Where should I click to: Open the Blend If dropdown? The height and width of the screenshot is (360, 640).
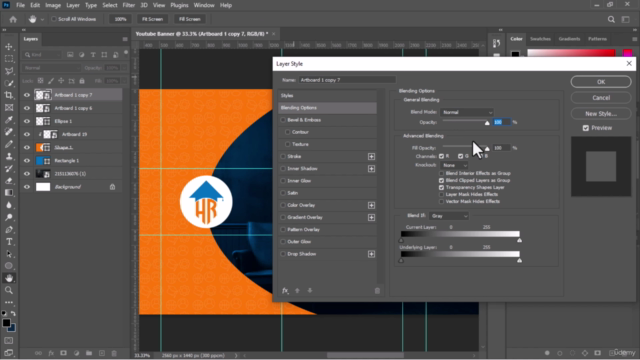(449, 216)
